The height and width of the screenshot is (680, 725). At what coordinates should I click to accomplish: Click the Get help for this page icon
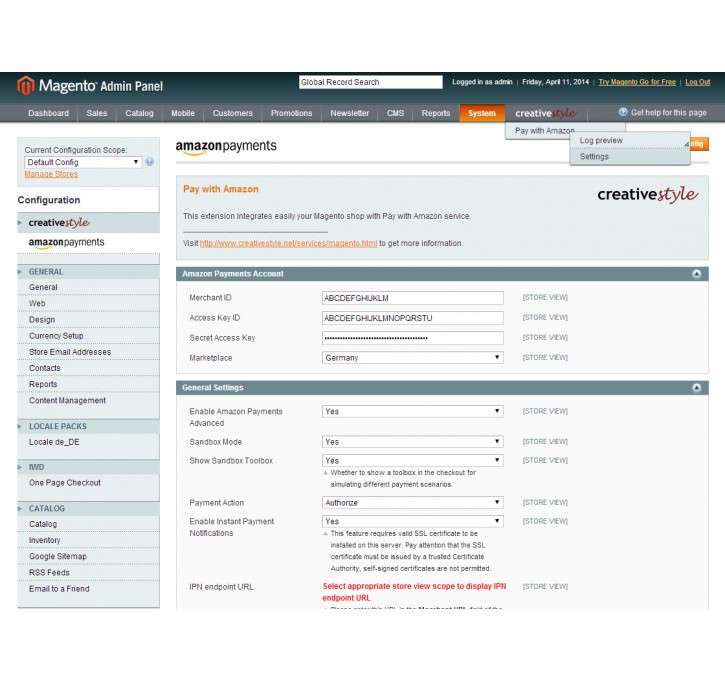623,112
